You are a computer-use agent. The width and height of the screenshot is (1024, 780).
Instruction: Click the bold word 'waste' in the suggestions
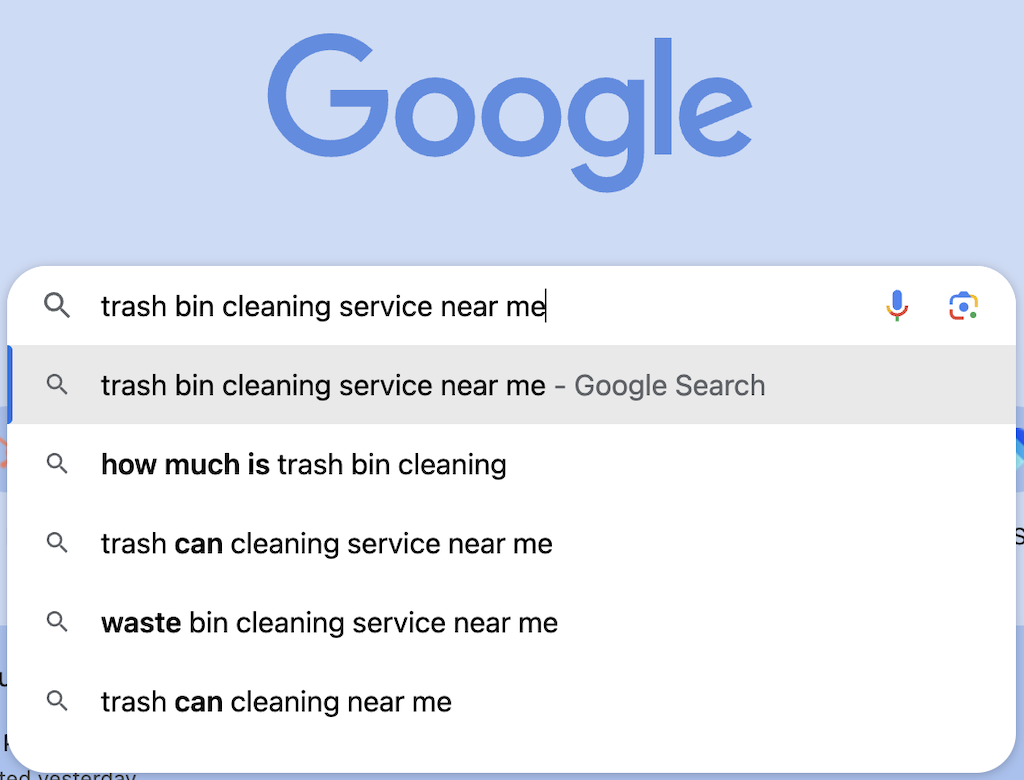pos(141,622)
